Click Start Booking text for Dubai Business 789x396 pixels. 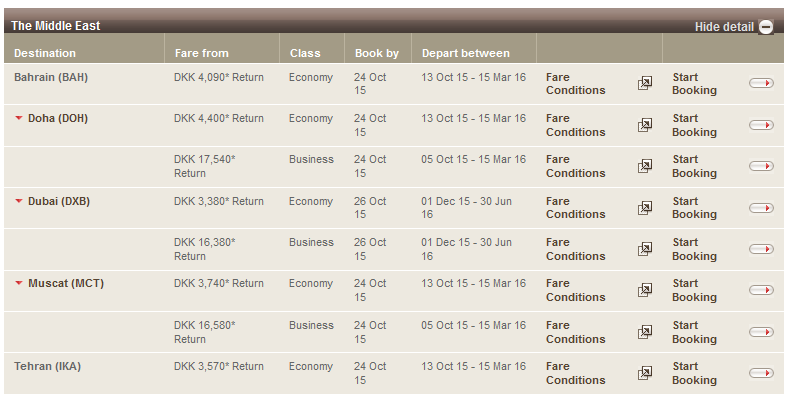coord(694,249)
